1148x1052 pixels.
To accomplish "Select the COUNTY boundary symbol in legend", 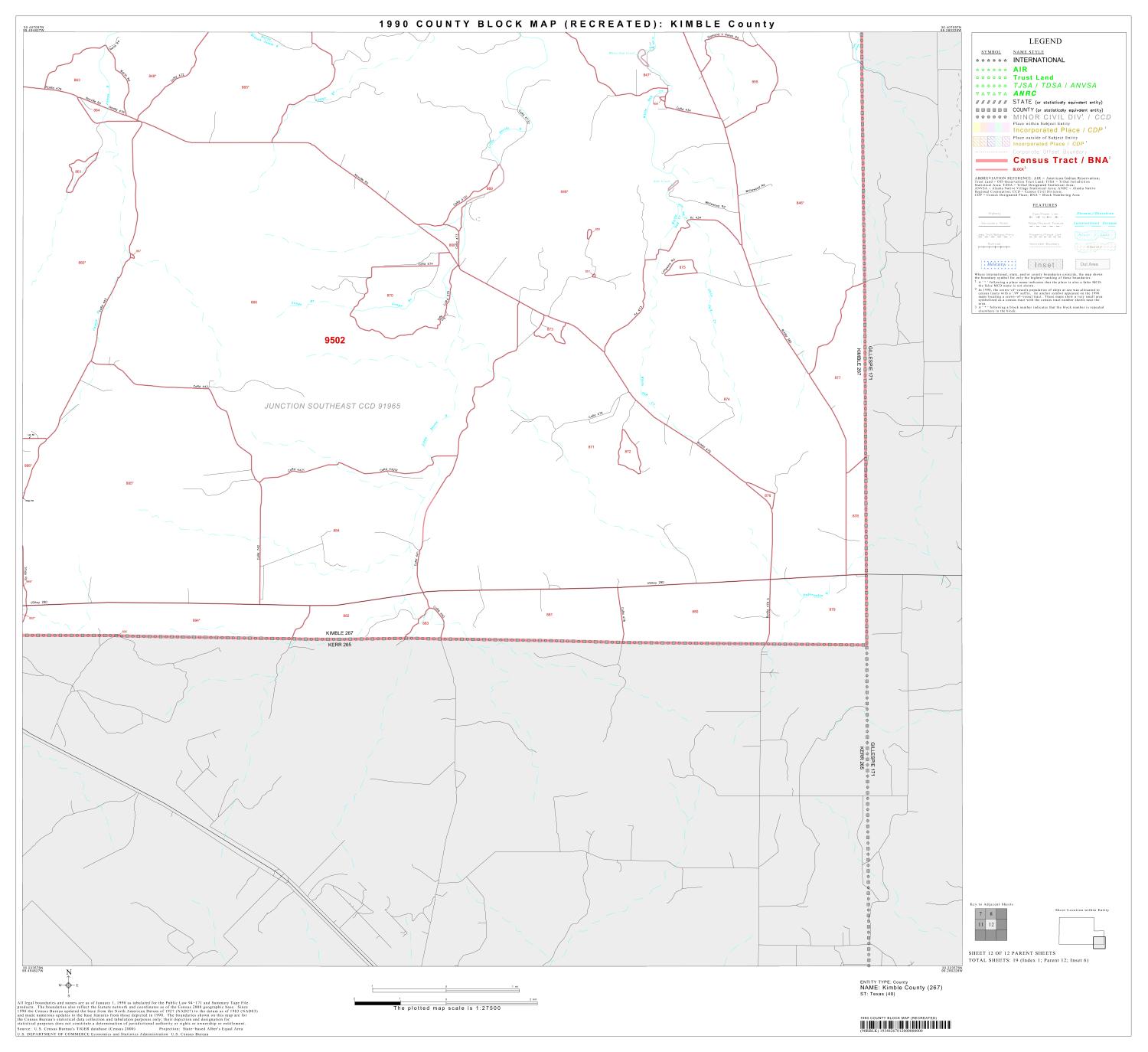I will 990,109.
